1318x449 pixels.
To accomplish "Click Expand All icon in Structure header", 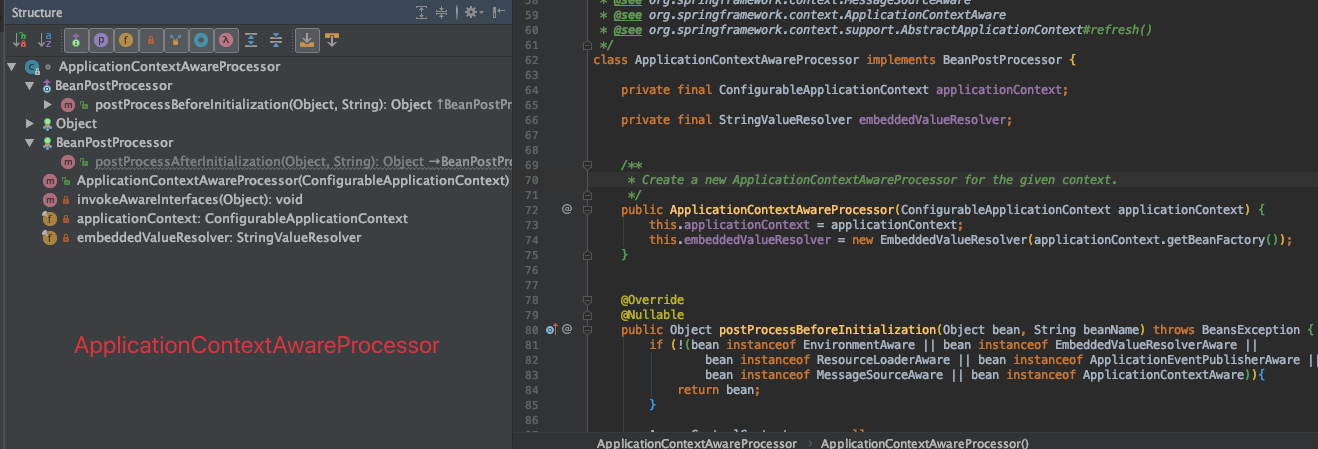I will (x=422, y=12).
